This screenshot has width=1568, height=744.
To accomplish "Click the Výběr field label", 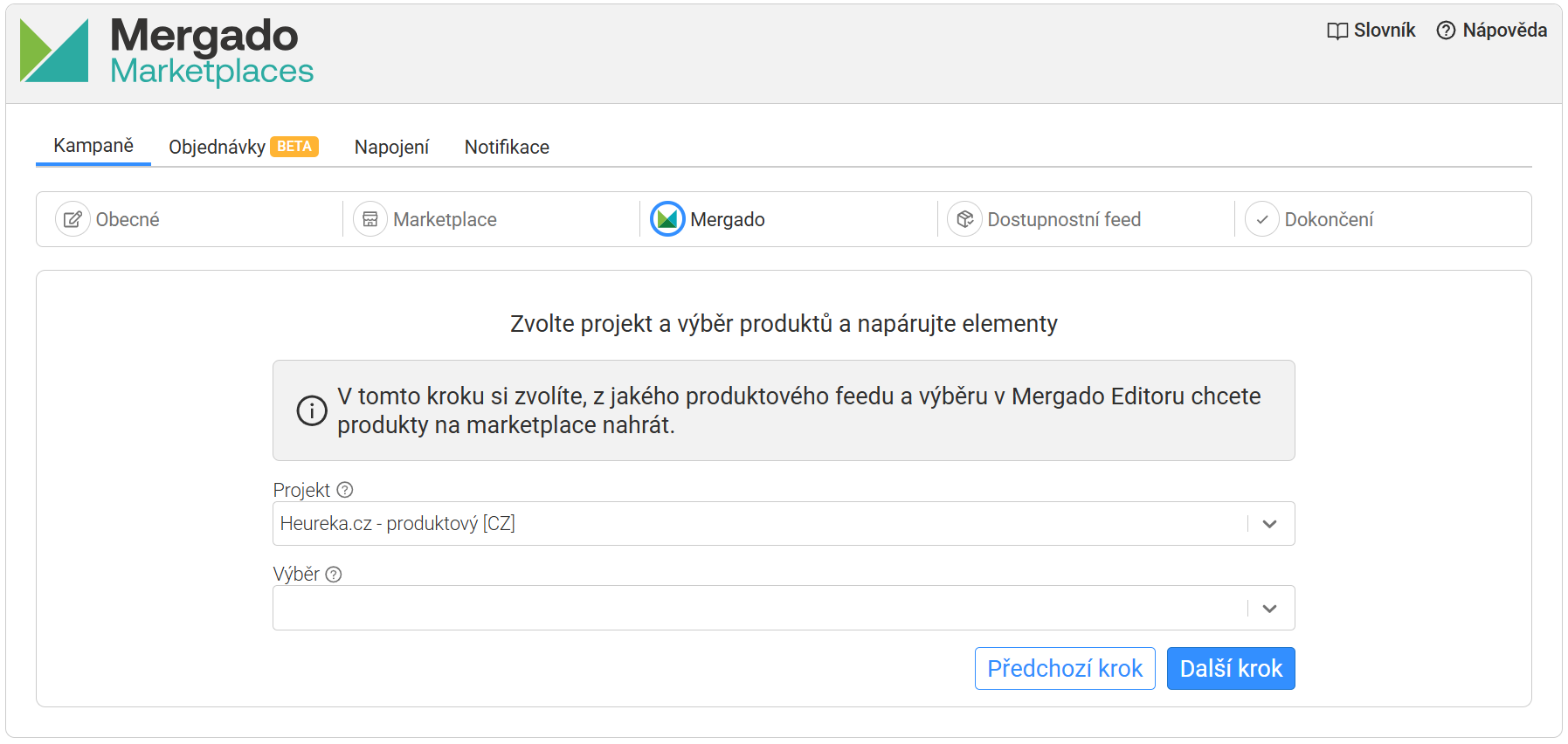I will [296, 575].
